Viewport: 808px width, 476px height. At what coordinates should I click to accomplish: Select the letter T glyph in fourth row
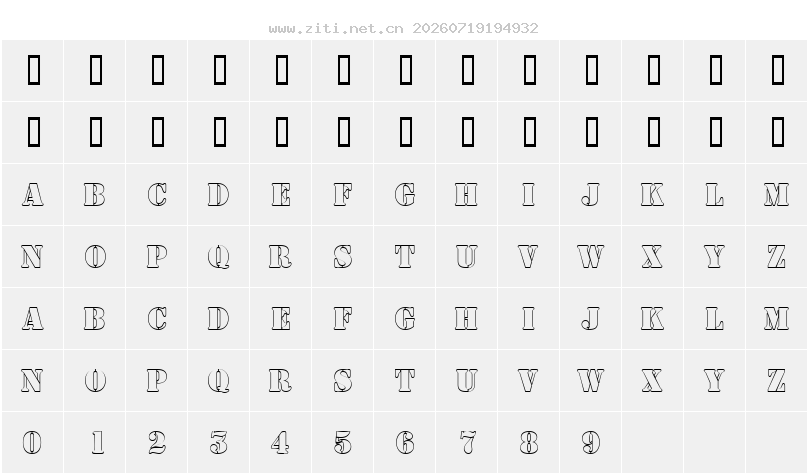405,257
